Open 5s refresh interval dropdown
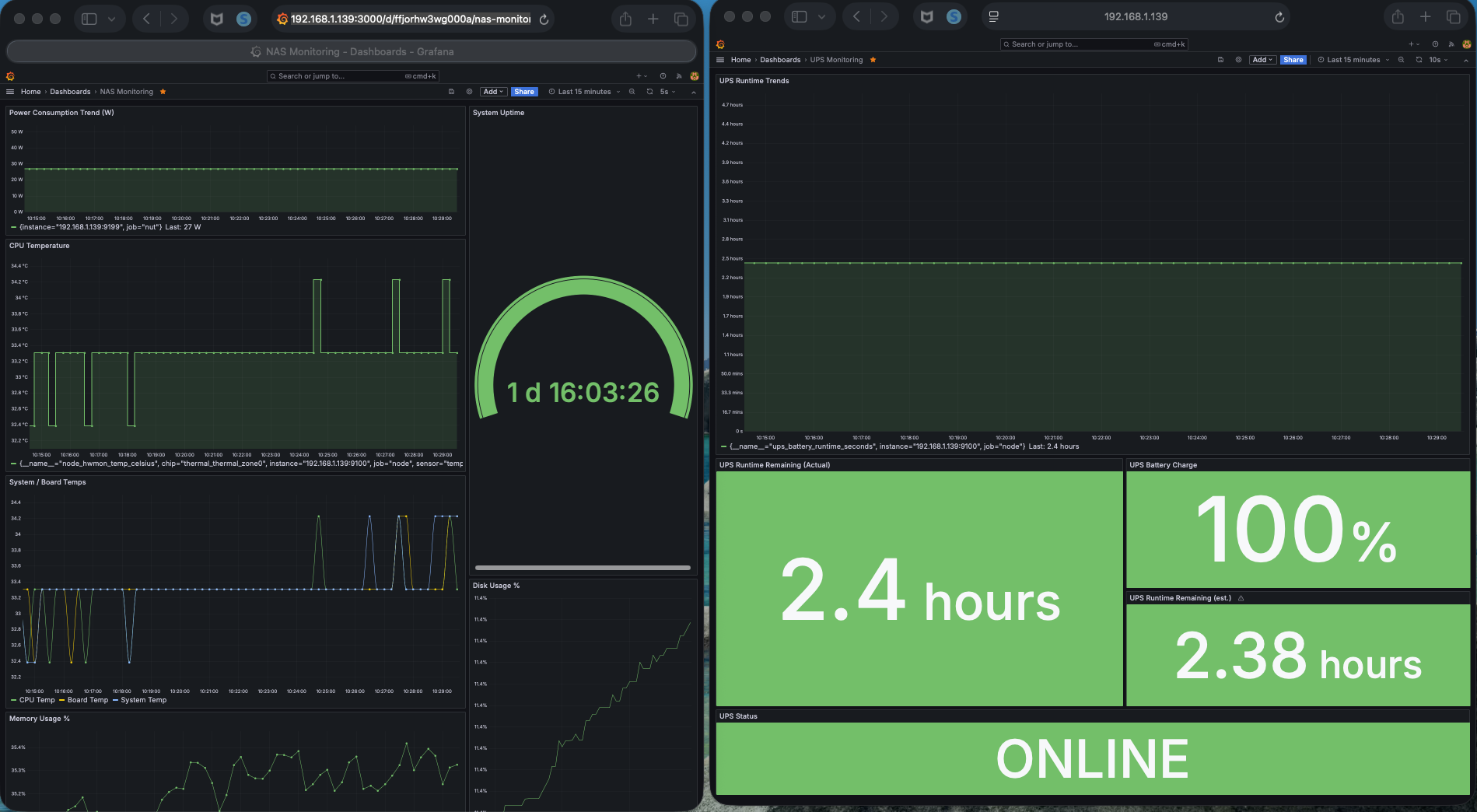Screen dimensions: 1477x812 tap(667, 92)
